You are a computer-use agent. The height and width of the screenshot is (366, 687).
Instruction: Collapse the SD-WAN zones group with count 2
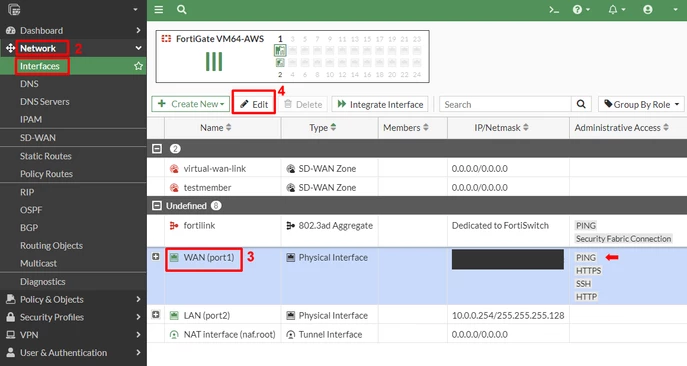[156, 149]
